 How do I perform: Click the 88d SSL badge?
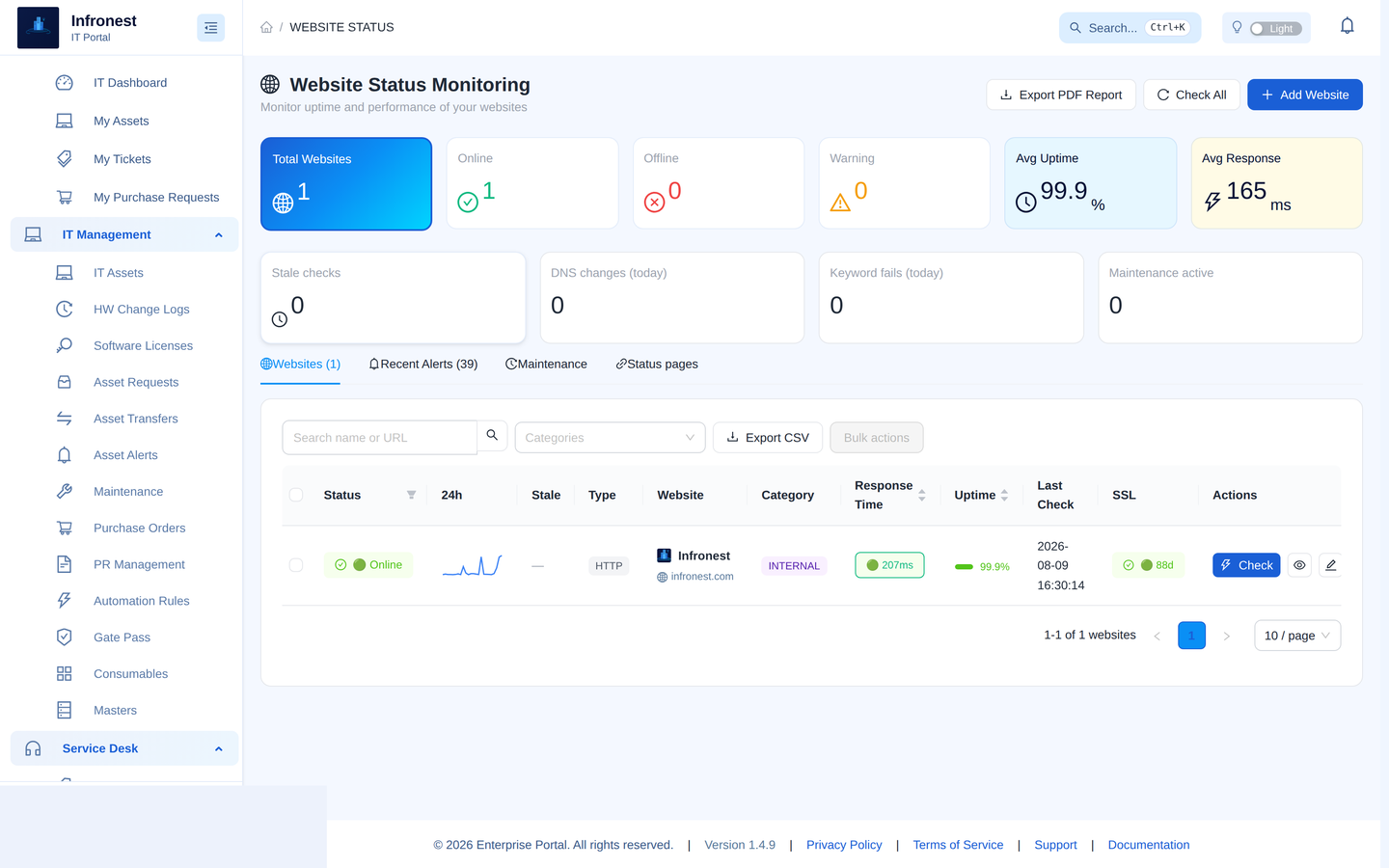pyautogui.click(x=1148, y=565)
